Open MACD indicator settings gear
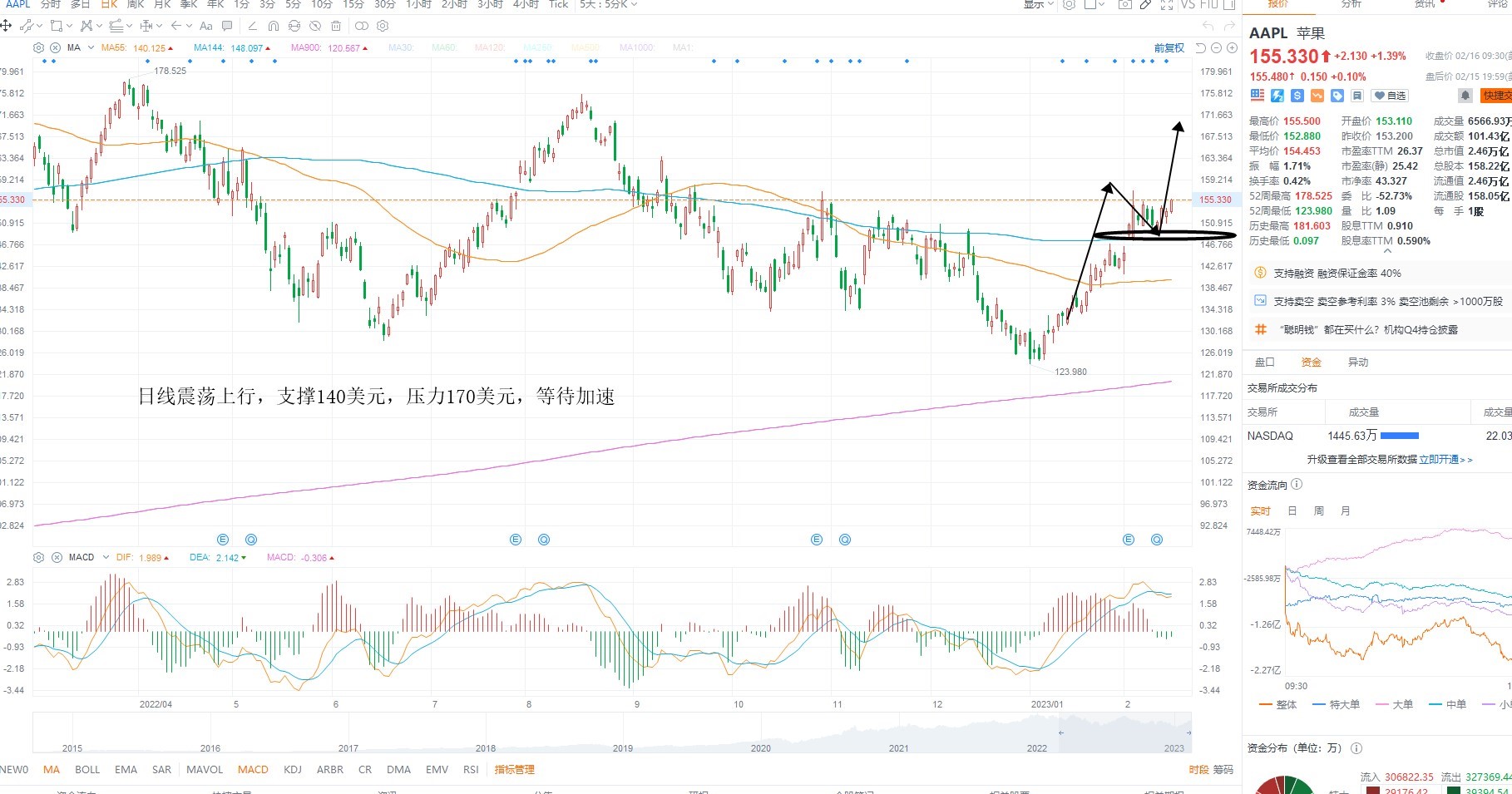 click(38, 557)
